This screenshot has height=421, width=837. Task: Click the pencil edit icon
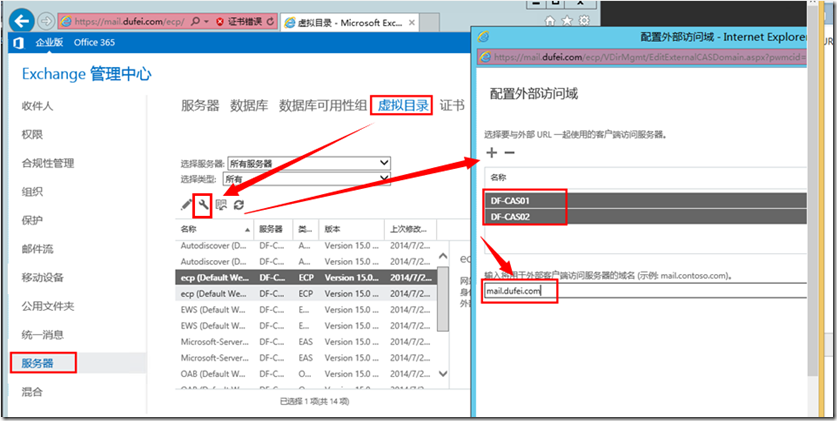186,204
